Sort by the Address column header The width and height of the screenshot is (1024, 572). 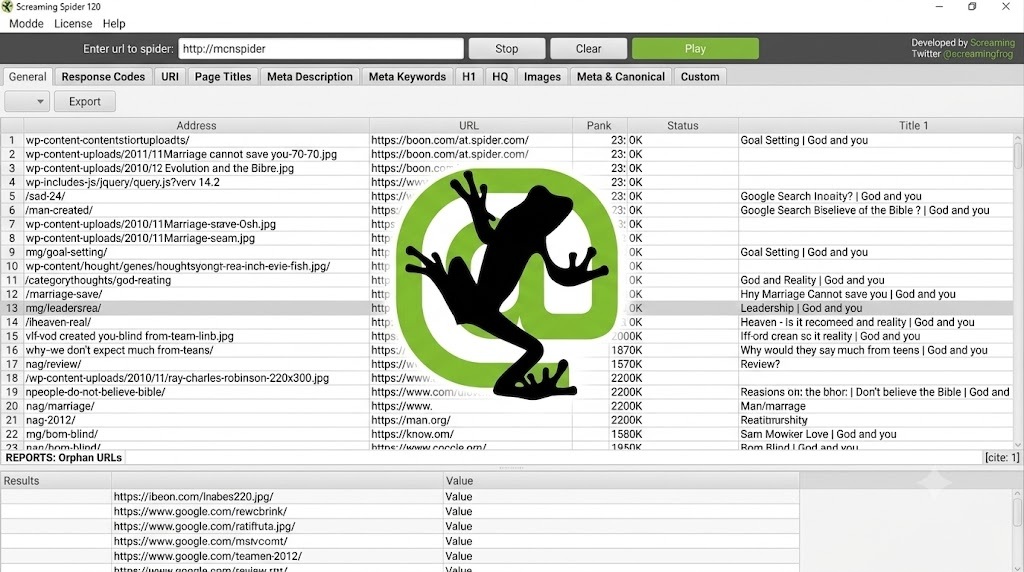pos(196,125)
